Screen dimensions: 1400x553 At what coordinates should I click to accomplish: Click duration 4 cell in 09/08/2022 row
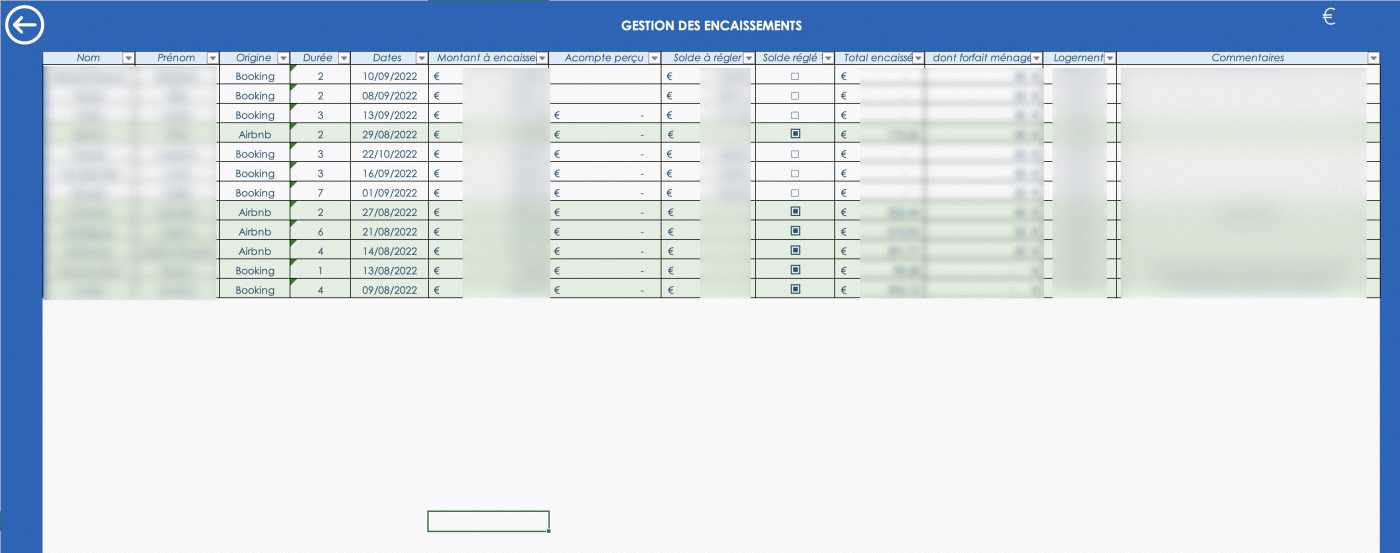click(x=320, y=290)
